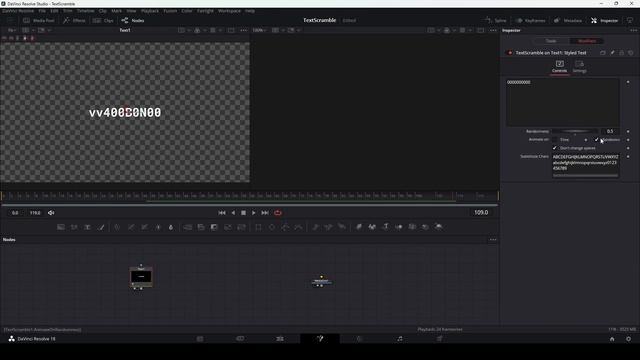The image size is (640, 360).
Task: Toggle keyframe diamond for the Randomness slider
Action: click(x=628, y=131)
